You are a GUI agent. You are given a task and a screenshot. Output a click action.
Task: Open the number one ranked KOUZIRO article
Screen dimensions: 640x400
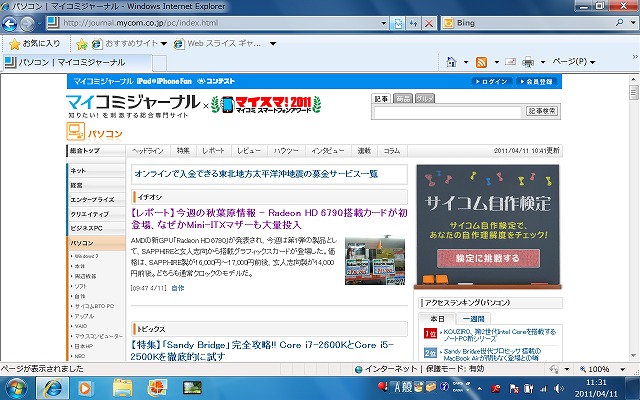[x=500, y=335]
